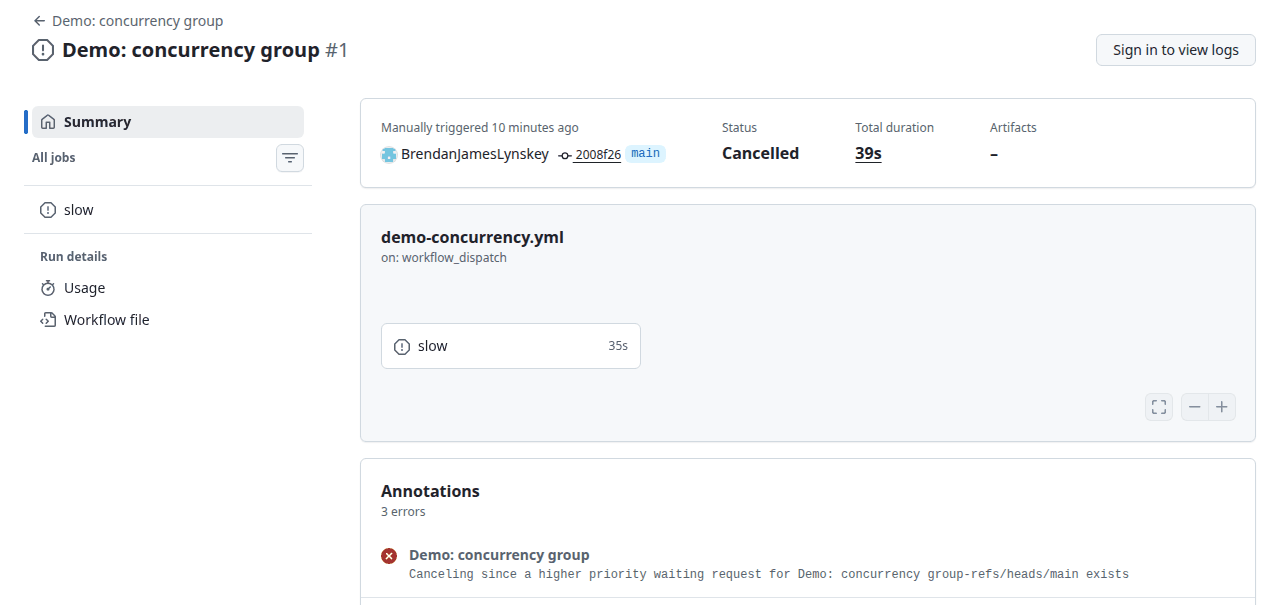1280x605 pixels.
Task: Click the stopwatch icon beside Usage
Action: click(48, 288)
